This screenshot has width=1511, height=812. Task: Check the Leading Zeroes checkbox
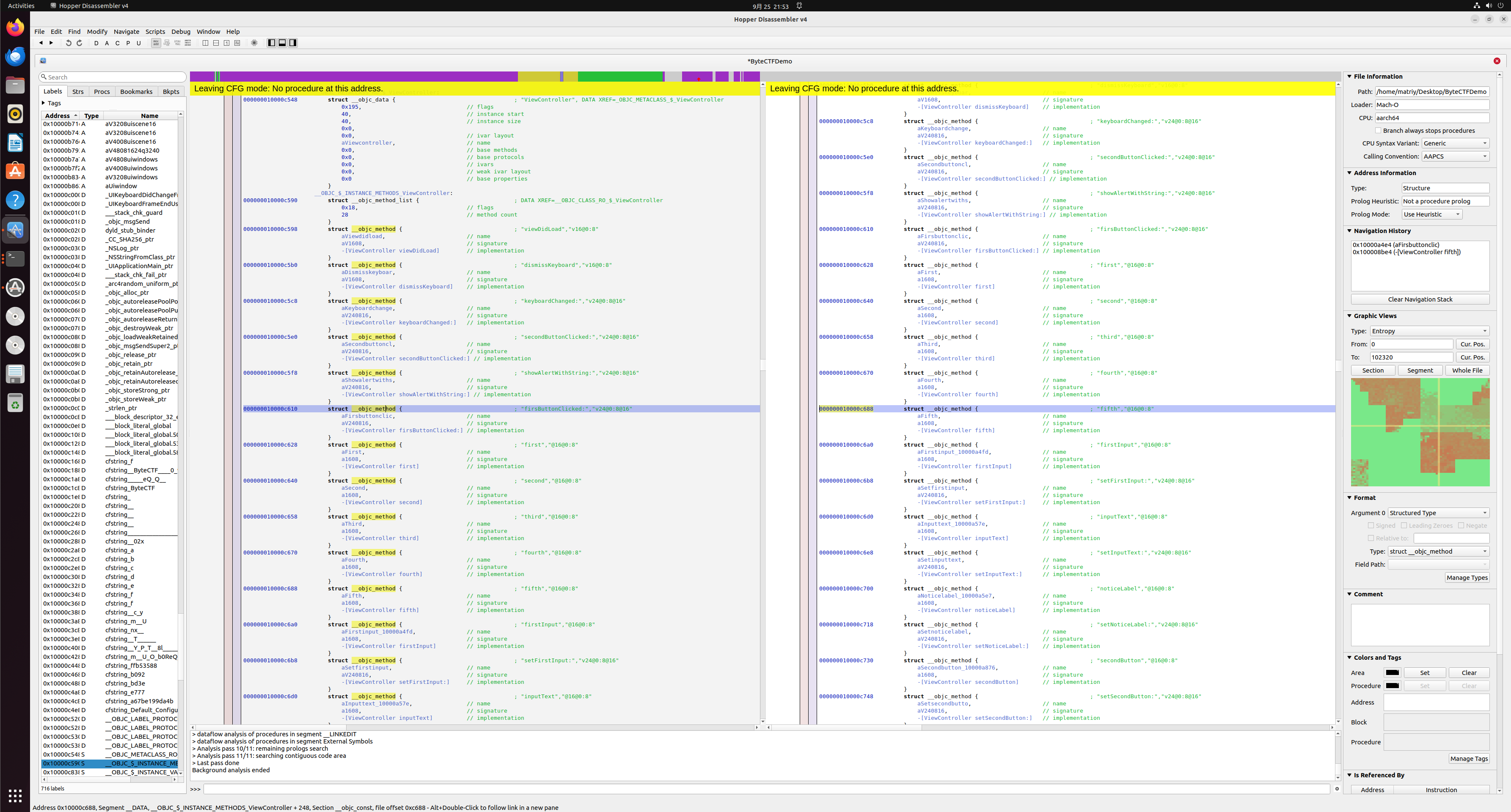click(x=1404, y=525)
